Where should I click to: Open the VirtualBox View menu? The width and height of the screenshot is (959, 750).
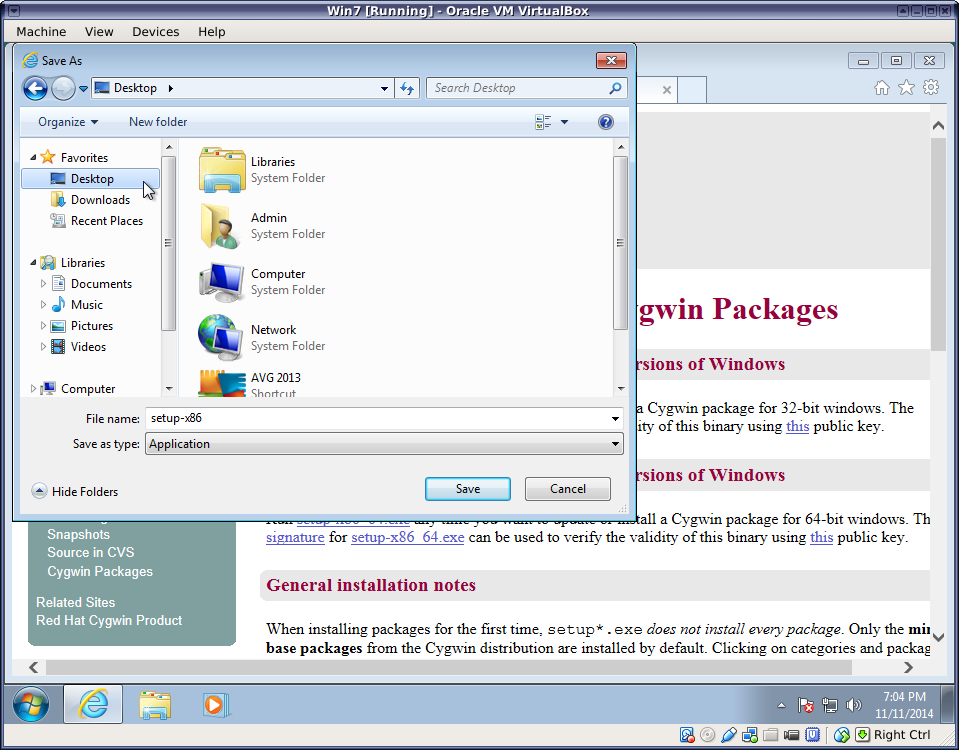click(x=99, y=32)
